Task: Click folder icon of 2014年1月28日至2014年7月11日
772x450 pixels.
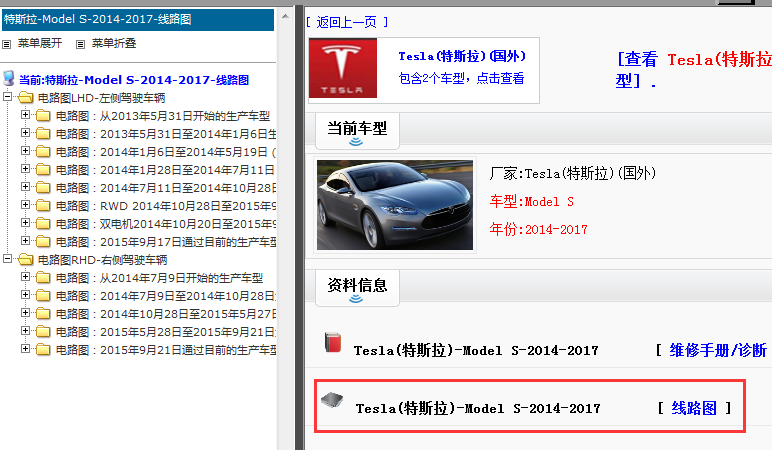Action: pos(43,170)
